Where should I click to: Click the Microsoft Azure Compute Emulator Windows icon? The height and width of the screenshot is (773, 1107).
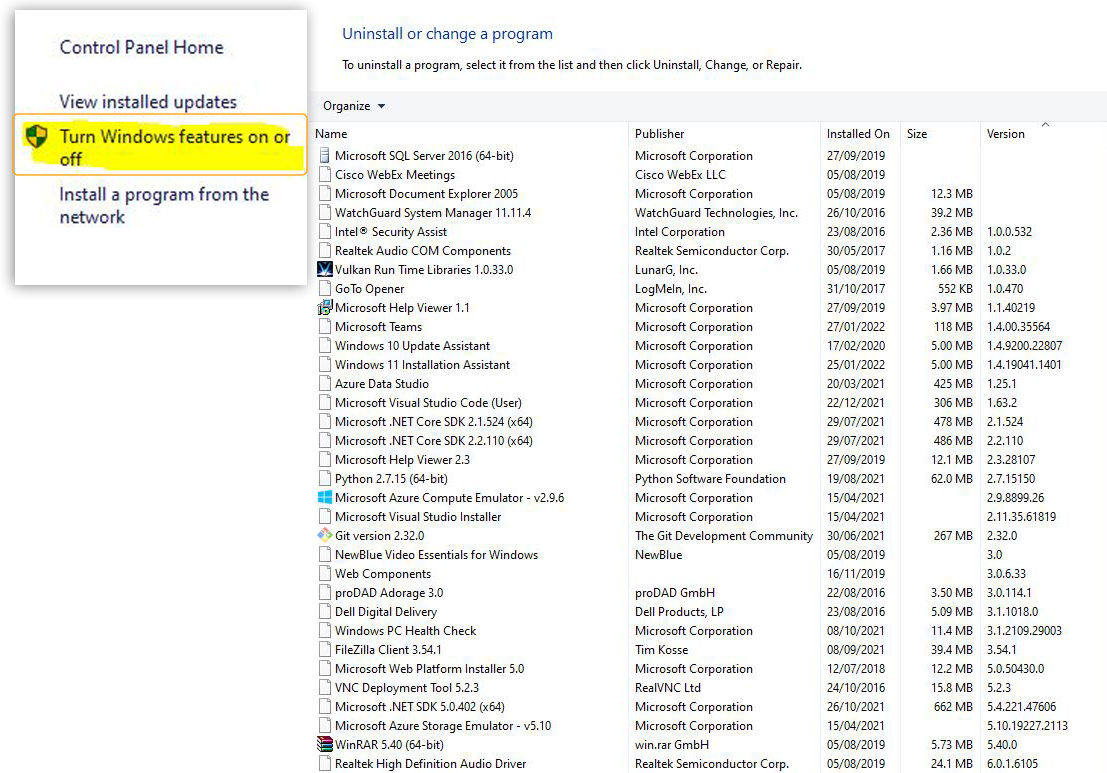point(324,497)
